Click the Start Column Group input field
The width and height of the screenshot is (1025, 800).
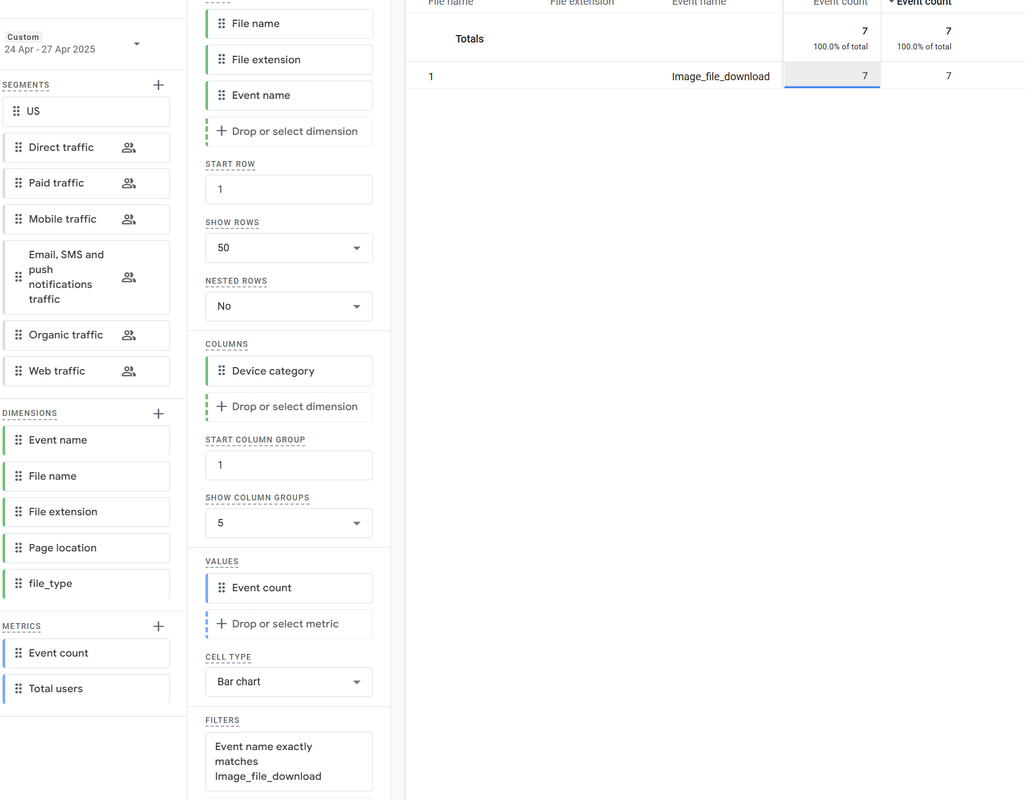289,465
